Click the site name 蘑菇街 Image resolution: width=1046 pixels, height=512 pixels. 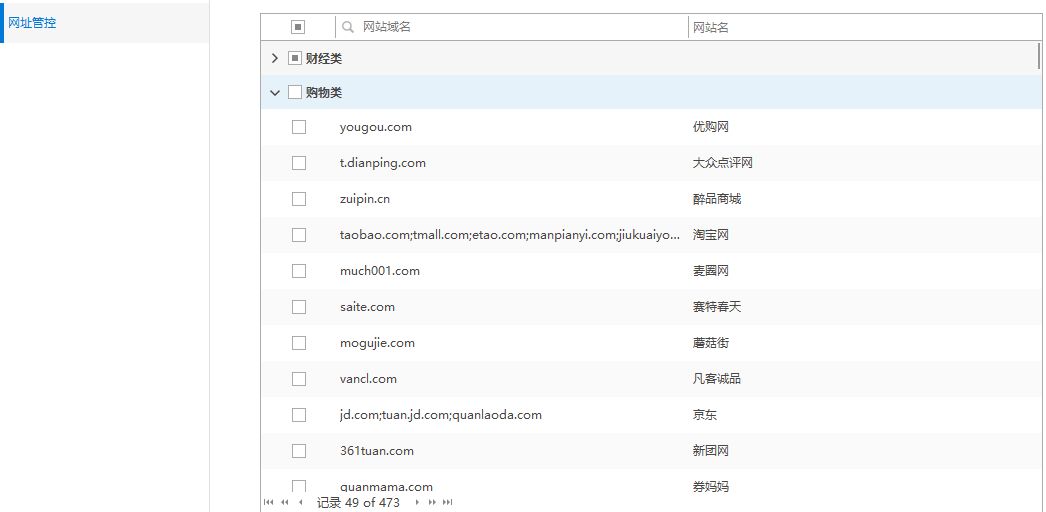point(710,343)
